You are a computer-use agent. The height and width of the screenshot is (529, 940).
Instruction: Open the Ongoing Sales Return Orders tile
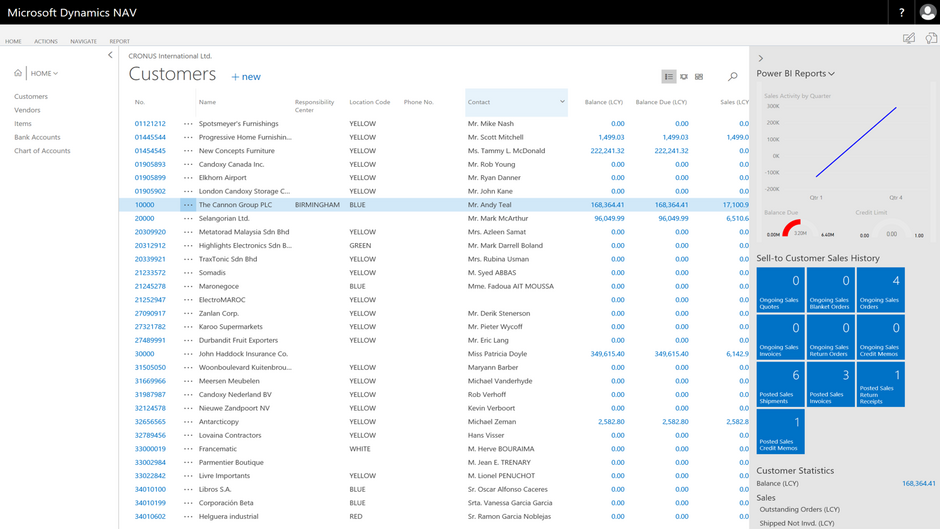pos(830,337)
